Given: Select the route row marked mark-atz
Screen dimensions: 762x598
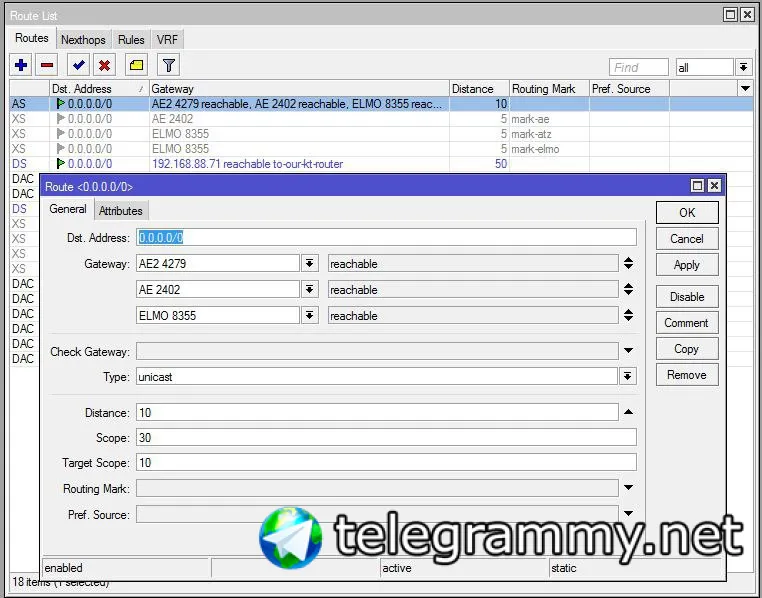Looking at the screenshot, I should tap(381, 134).
